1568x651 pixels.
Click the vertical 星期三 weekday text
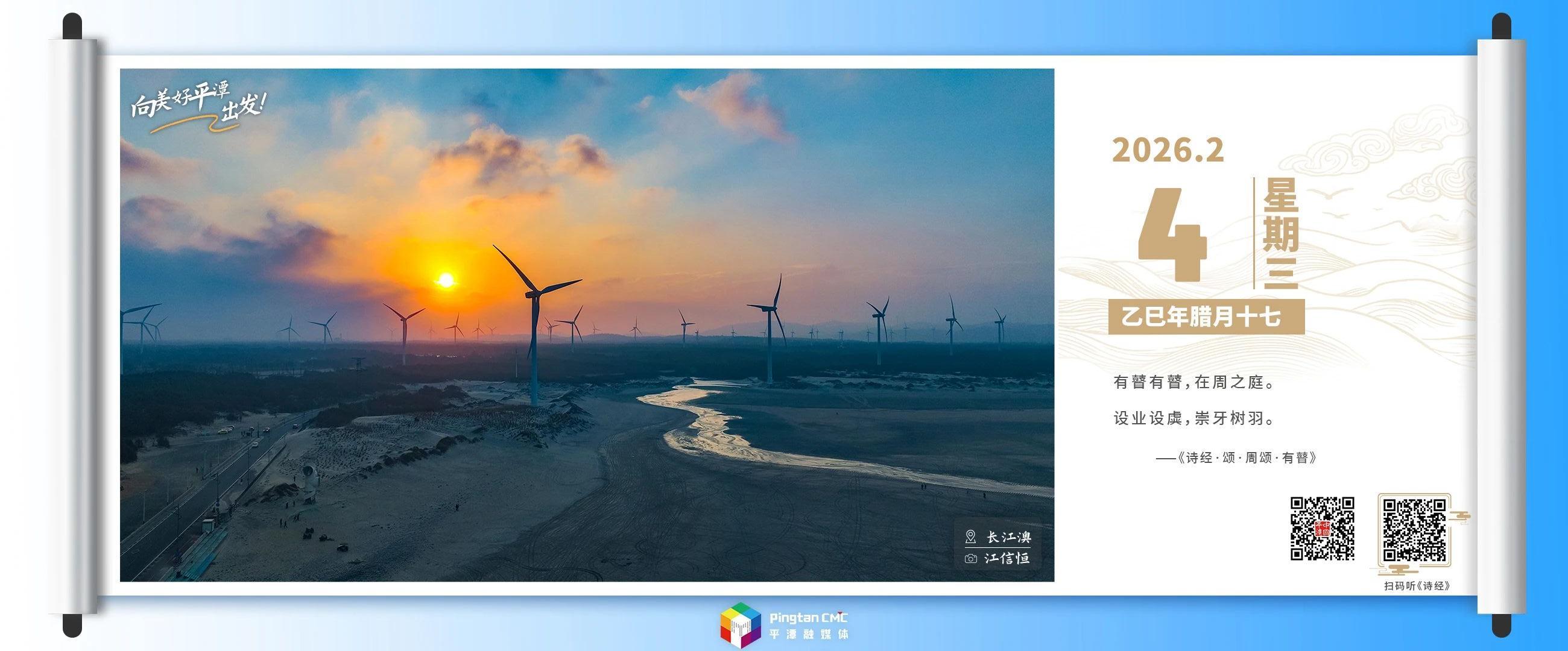[x=1280, y=234]
